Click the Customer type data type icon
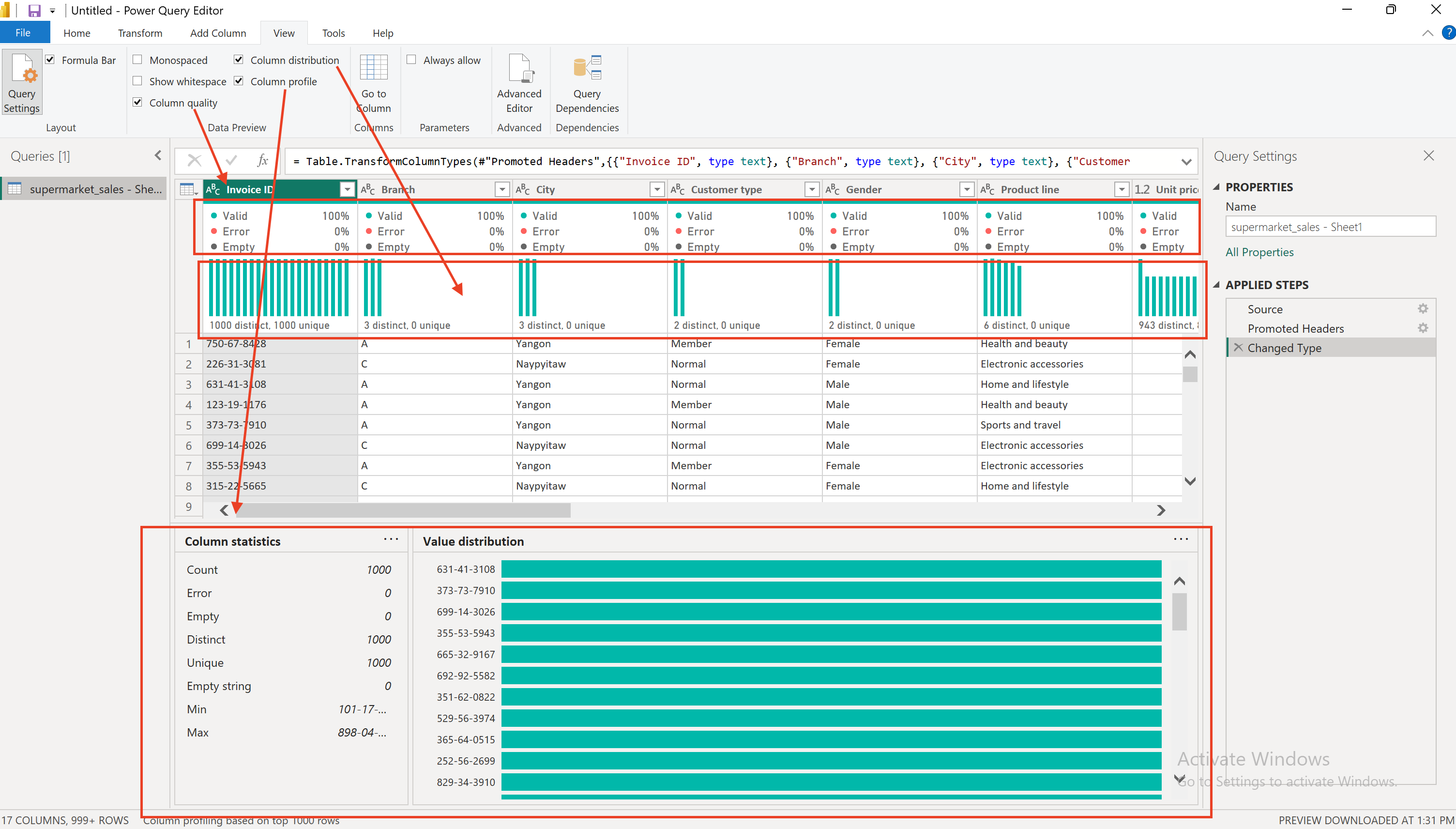Image resolution: width=1456 pixels, height=829 pixels. (678, 190)
